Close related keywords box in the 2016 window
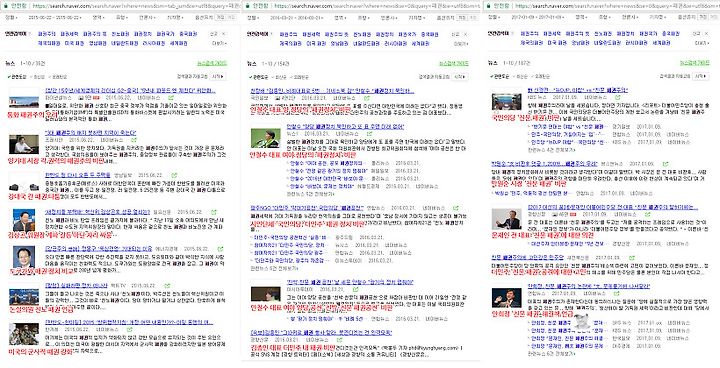 (x=465, y=34)
